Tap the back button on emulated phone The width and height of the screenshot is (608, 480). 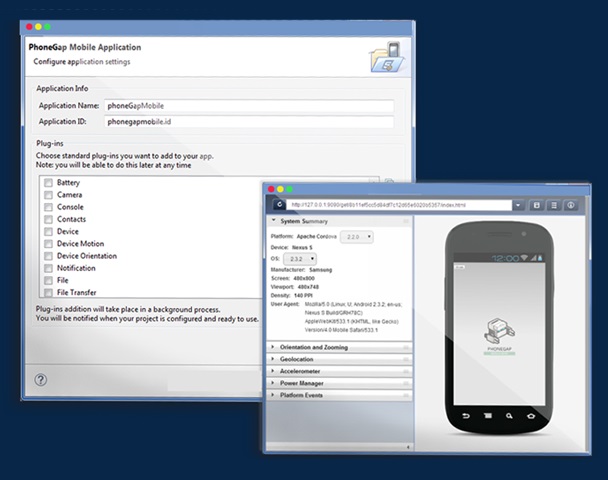[x=466, y=416]
